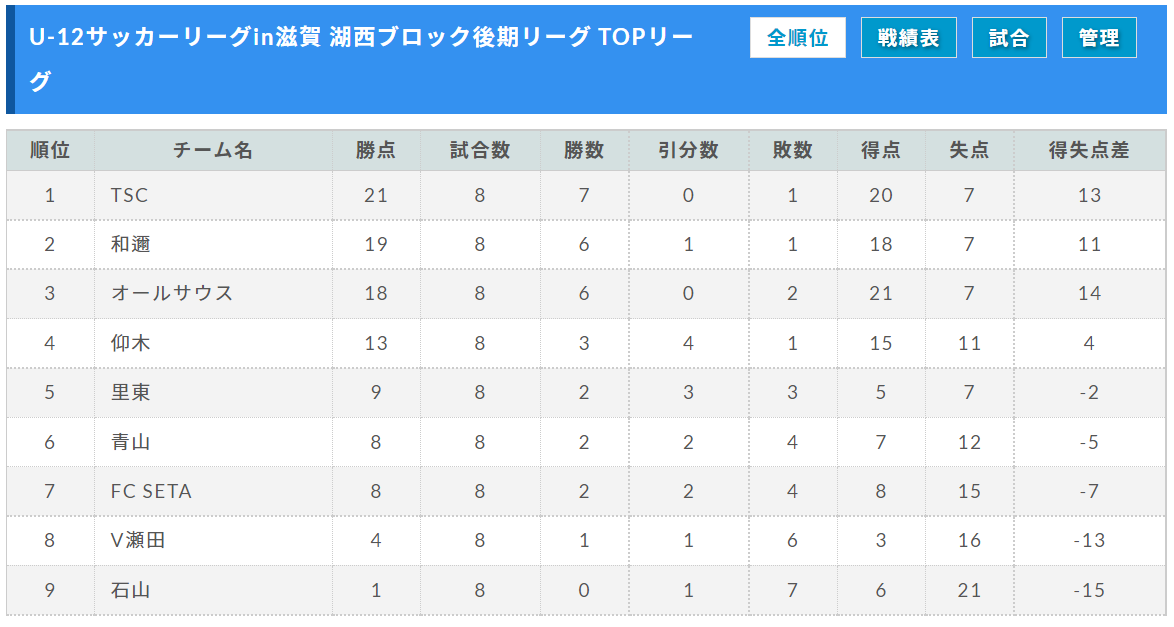Image resolution: width=1174 pixels, height=627 pixels.
Task: Click the オールサウス team name
Action: tap(172, 293)
